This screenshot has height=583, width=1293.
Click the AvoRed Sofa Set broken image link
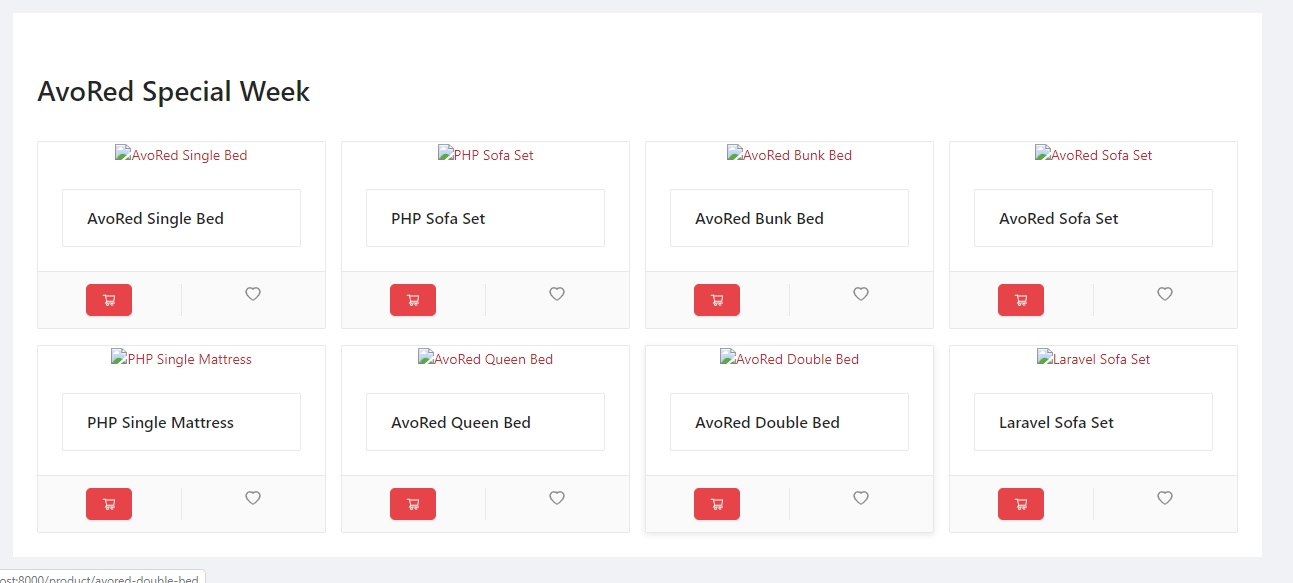[x=1093, y=155]
